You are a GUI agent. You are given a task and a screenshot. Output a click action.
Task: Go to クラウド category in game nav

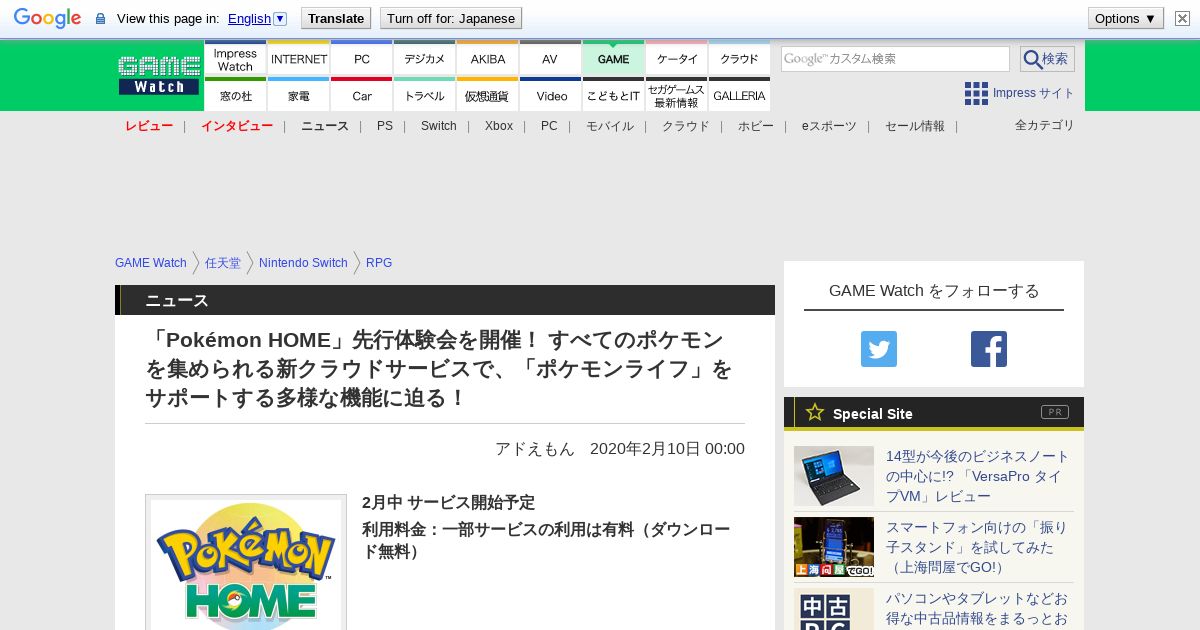coord(686,126)
